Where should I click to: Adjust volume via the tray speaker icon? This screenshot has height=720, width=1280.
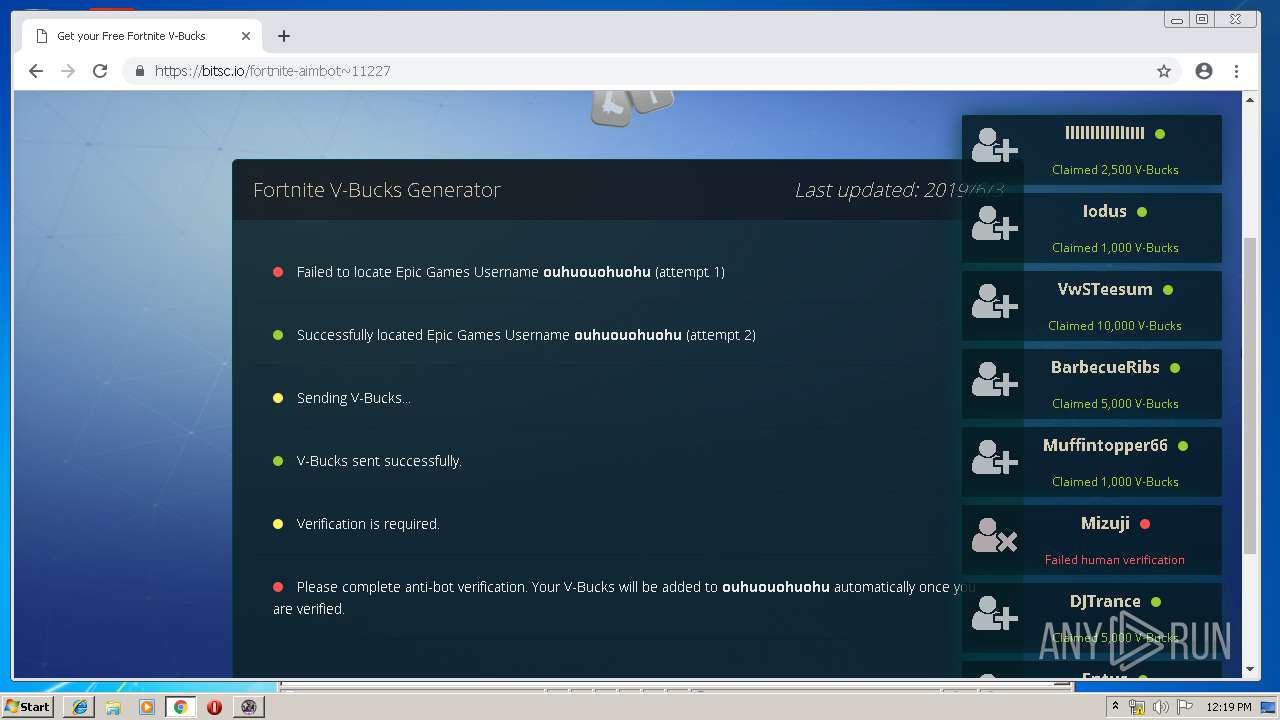click(1160, 707)
